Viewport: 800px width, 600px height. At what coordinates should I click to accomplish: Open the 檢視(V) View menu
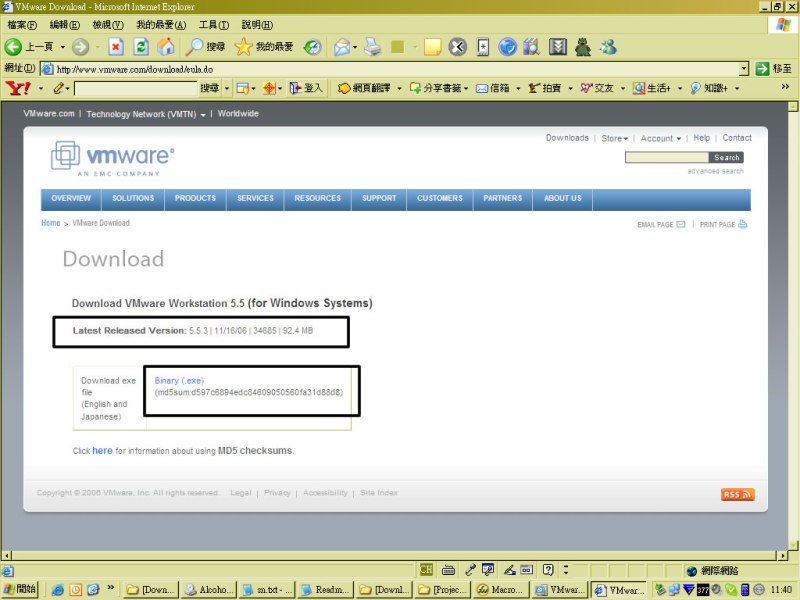coord(108,24)
